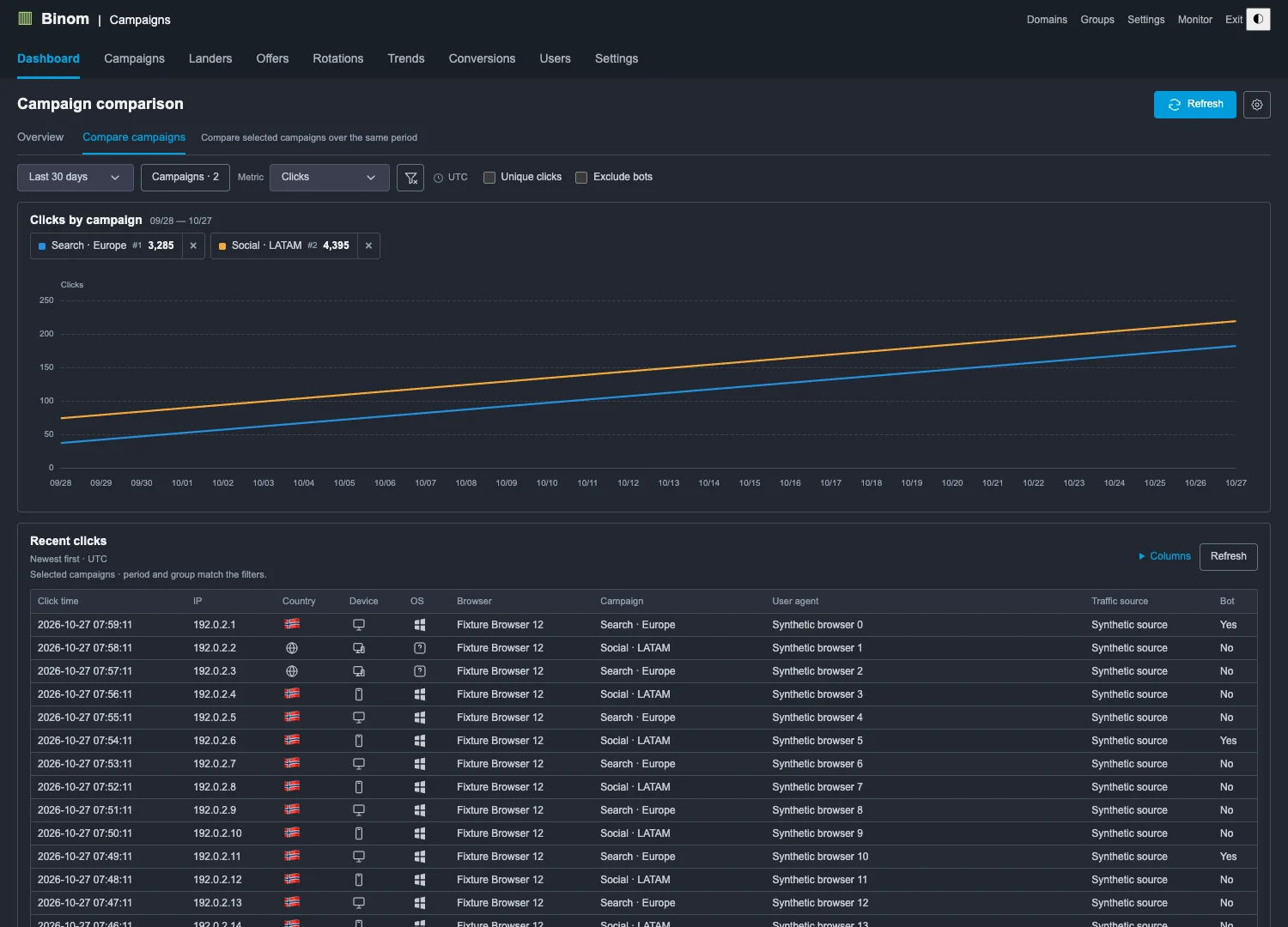This screenshot has height=927, width=1288.
Task: Check the Exclude bots option
Action: tap(581, 178)
